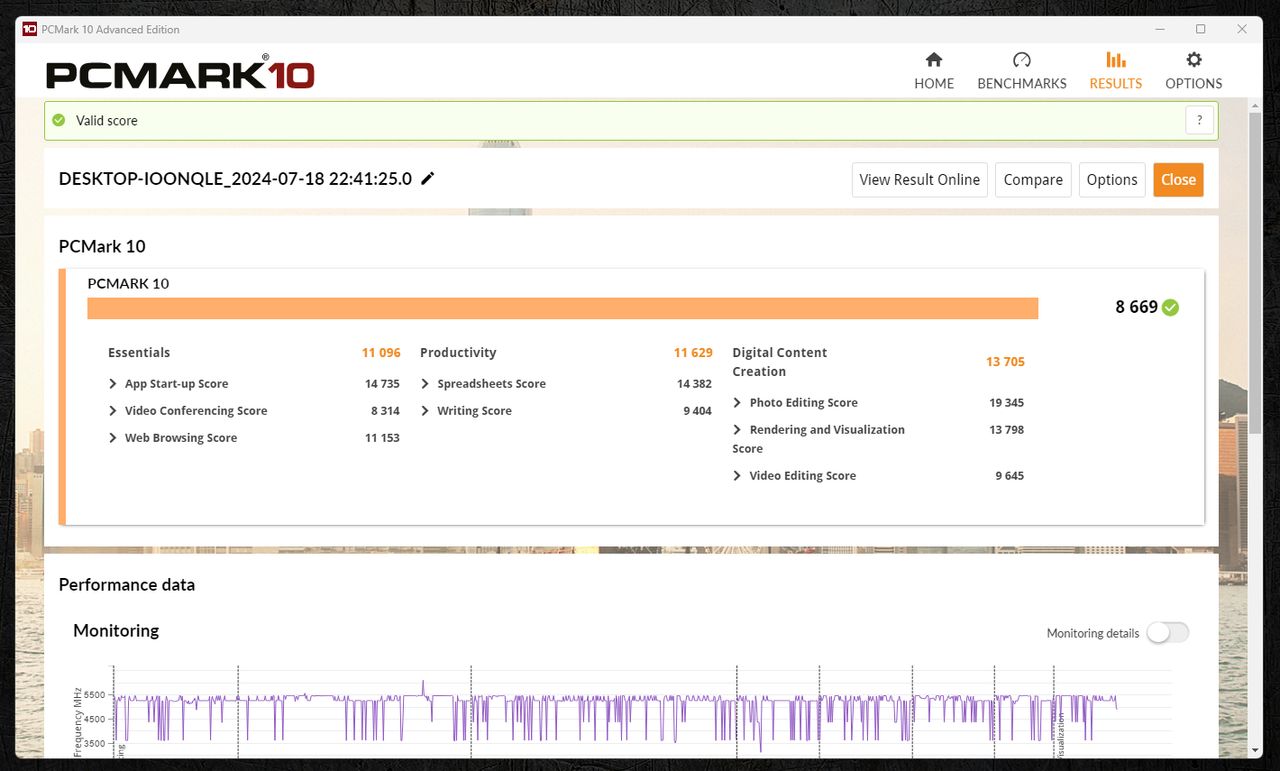The height and width of the screenshot is (771, 1280).
Task: Click the PCMark 10 app title icon
Action: tap(29, 29)
